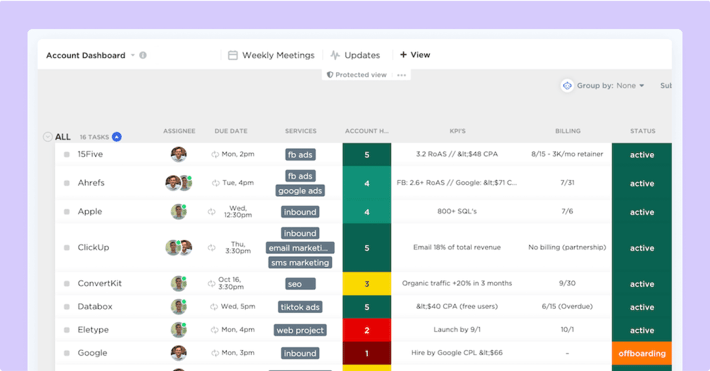Click the assignee avatar on the Apple row
Viewport: 710px width, 371px height.
[x=179, y=212]
